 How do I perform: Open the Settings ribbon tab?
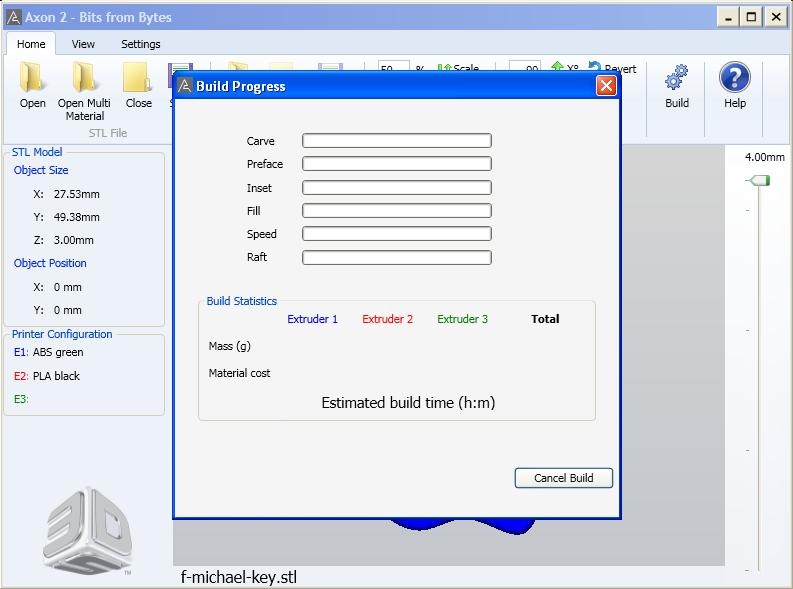pos(141,44)
